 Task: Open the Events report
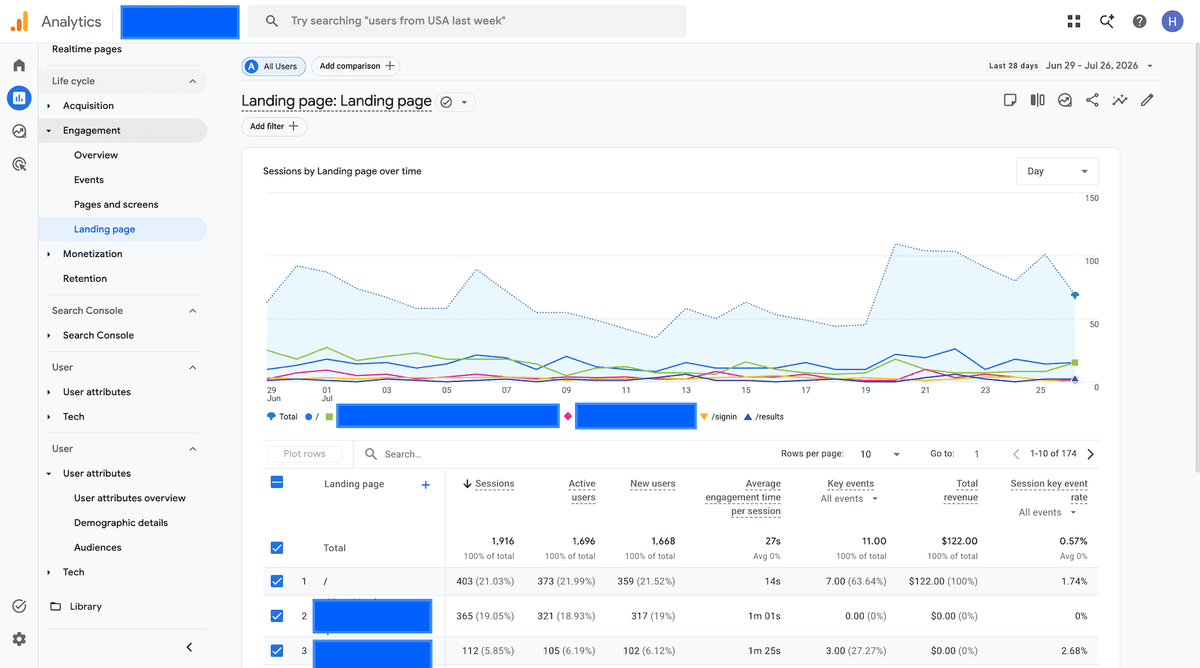click(x=89, y=180)
